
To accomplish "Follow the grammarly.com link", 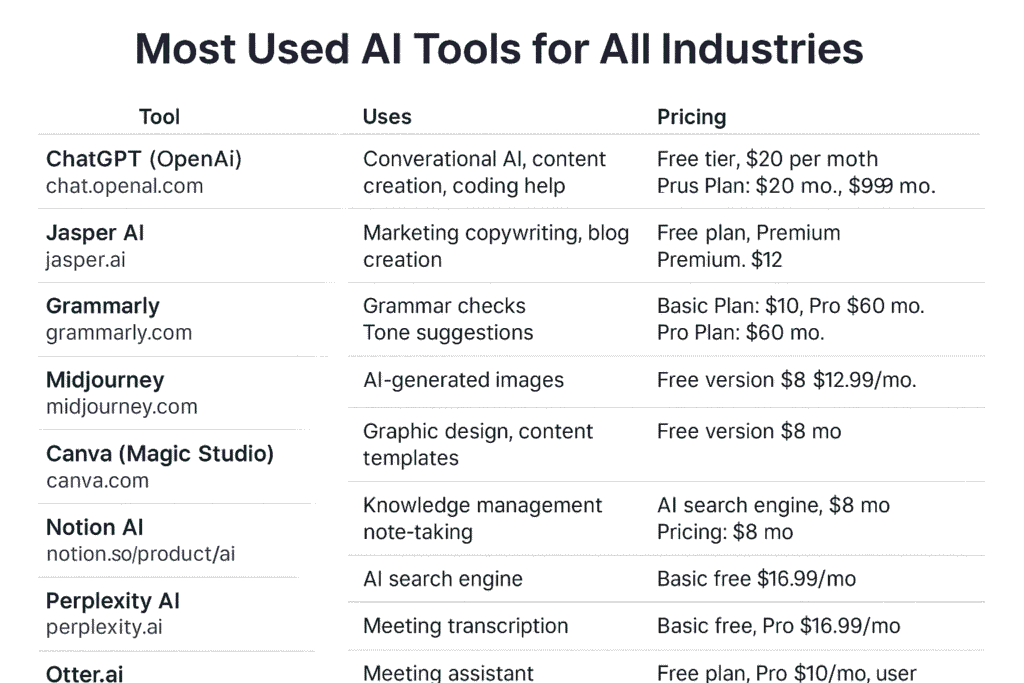I will [x=119, y=333].
